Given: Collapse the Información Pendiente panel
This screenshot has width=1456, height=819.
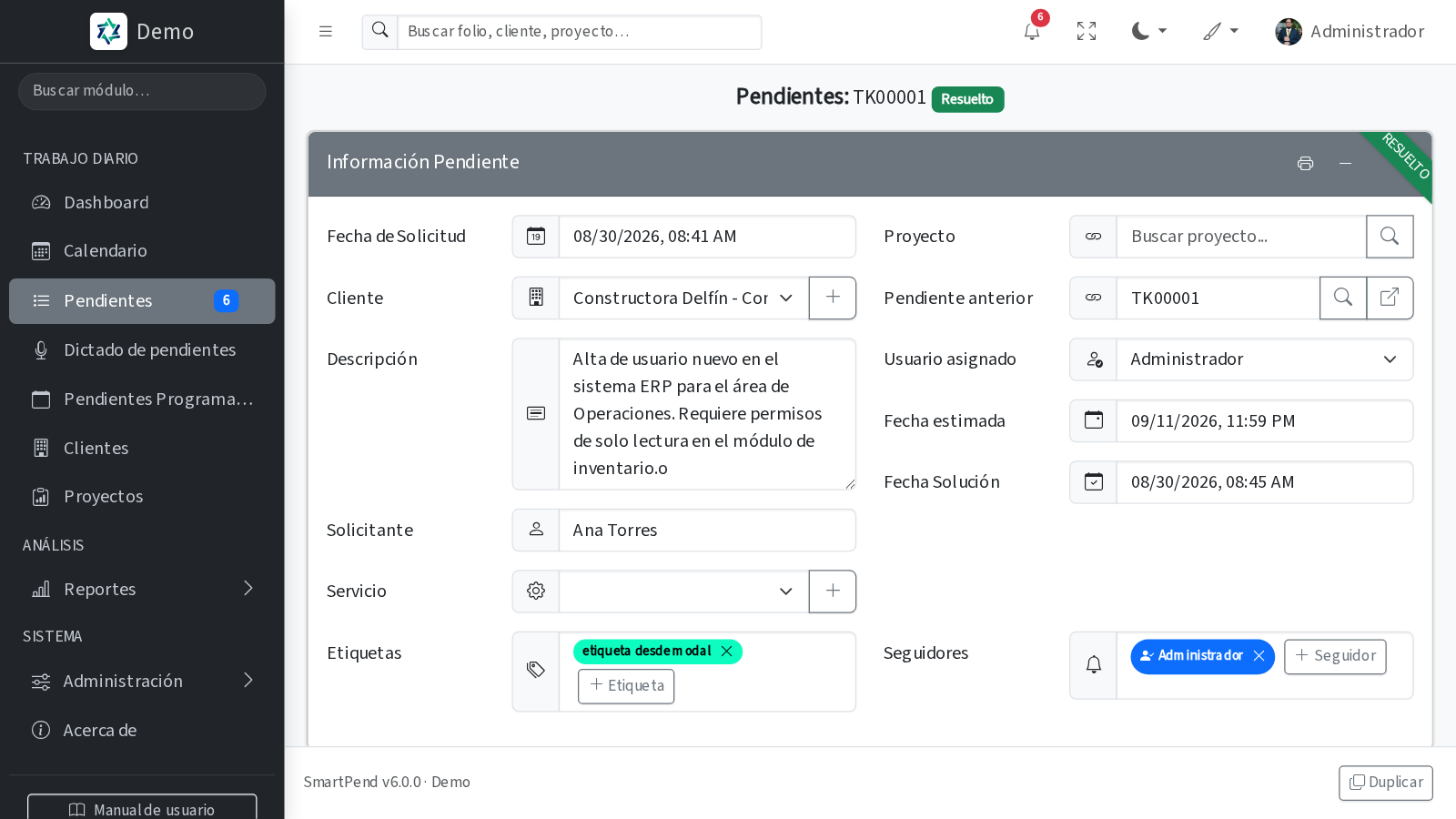Looking at the screenshot, I should pos(1346,163).
